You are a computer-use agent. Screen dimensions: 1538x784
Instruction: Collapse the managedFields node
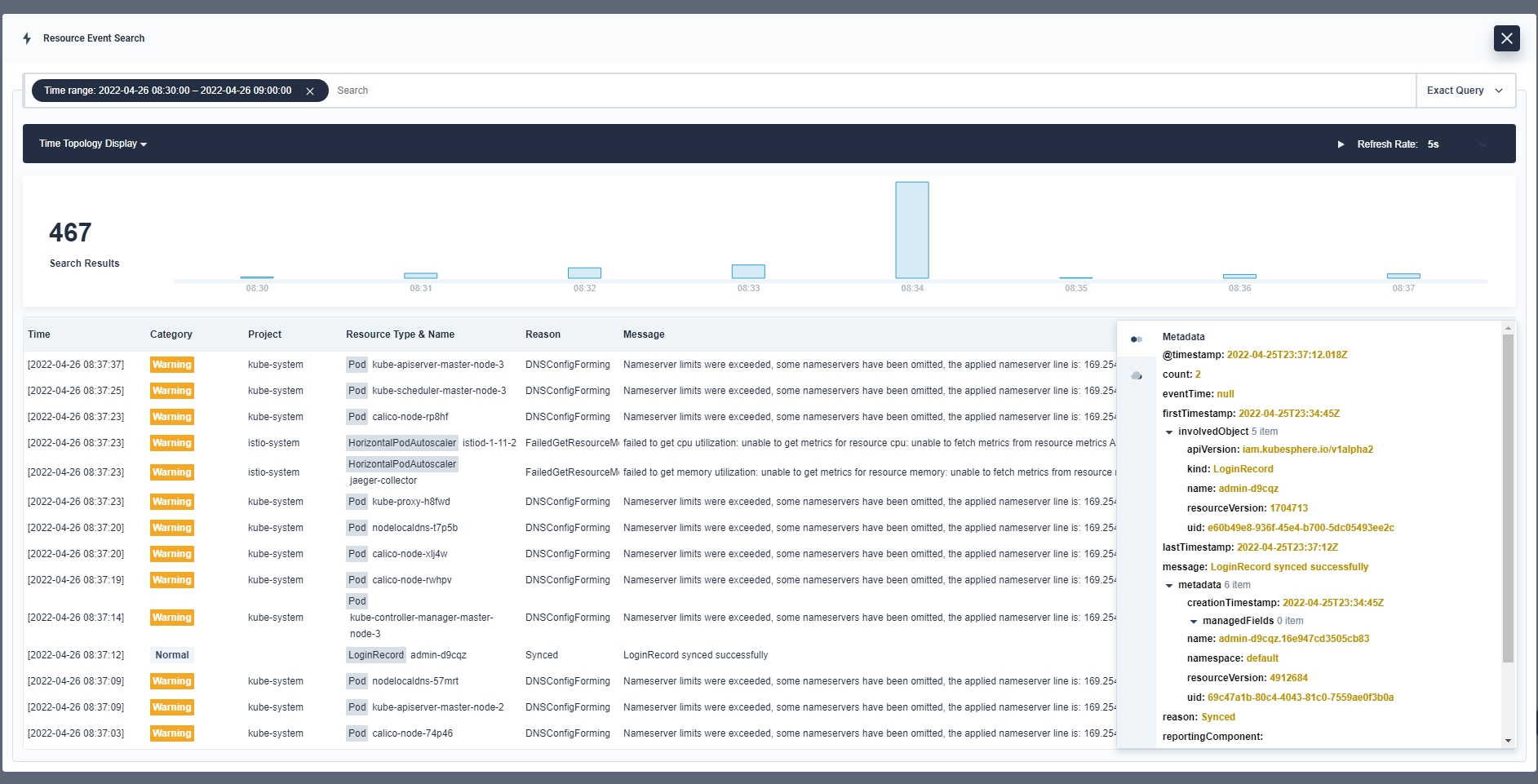coord(1194,622)
